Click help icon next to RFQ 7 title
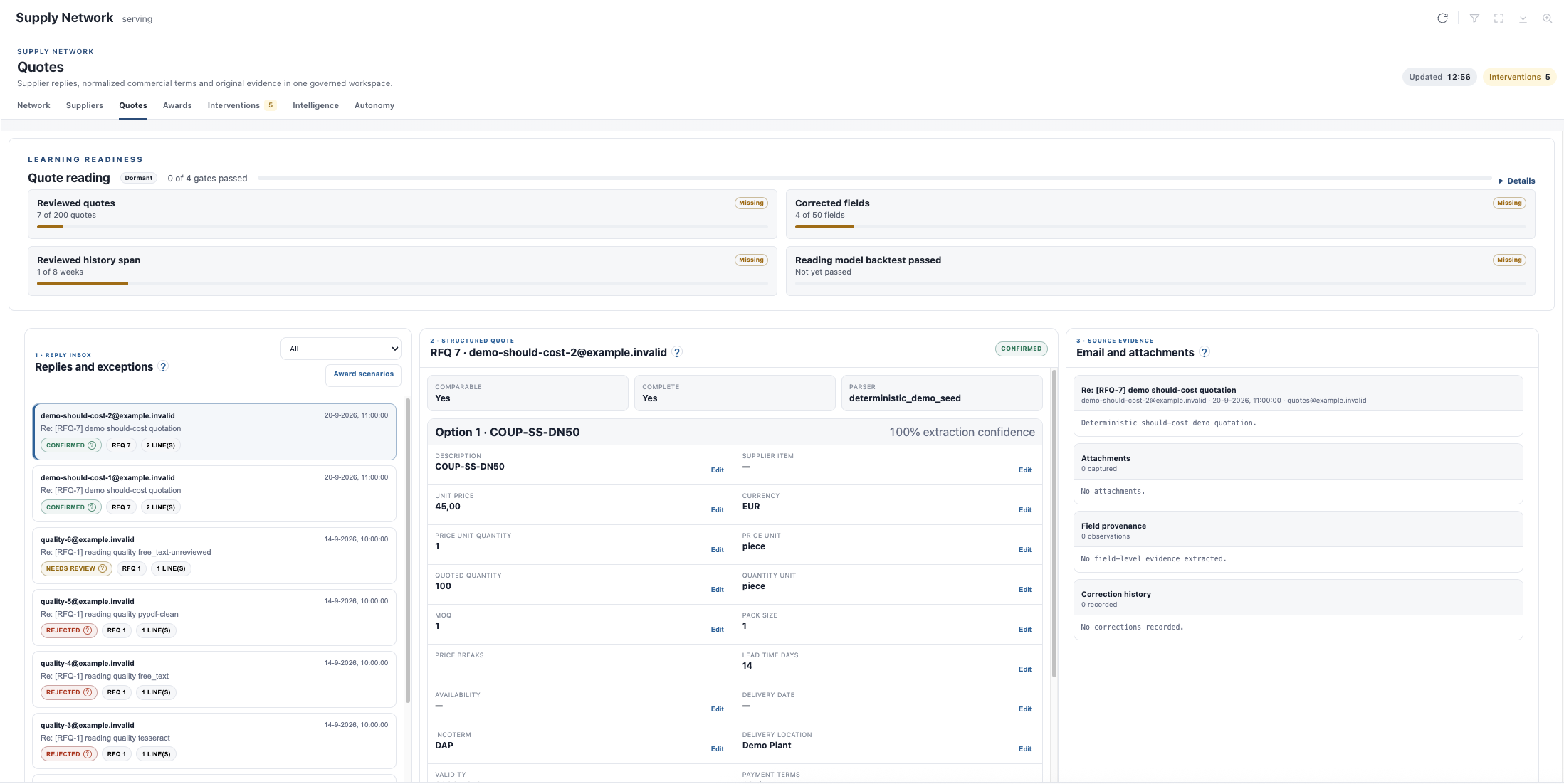The width and height of the screenshot is (1564, 784). point(677,353)
